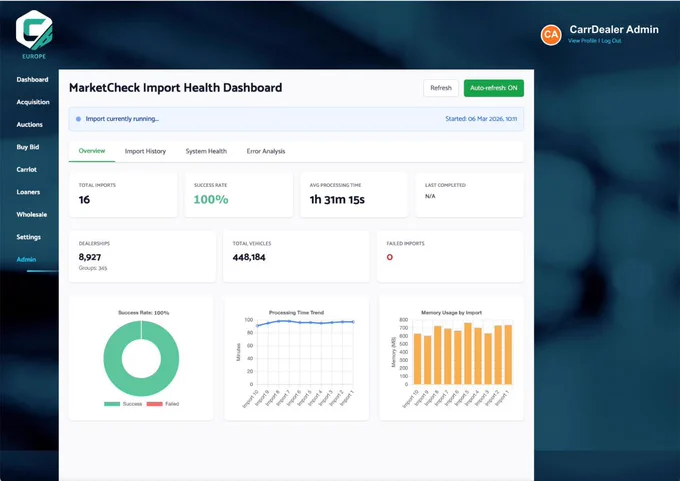Open Auctions in the sidebar
Viewport: 680px width, 481px height.
coord(29,125)
